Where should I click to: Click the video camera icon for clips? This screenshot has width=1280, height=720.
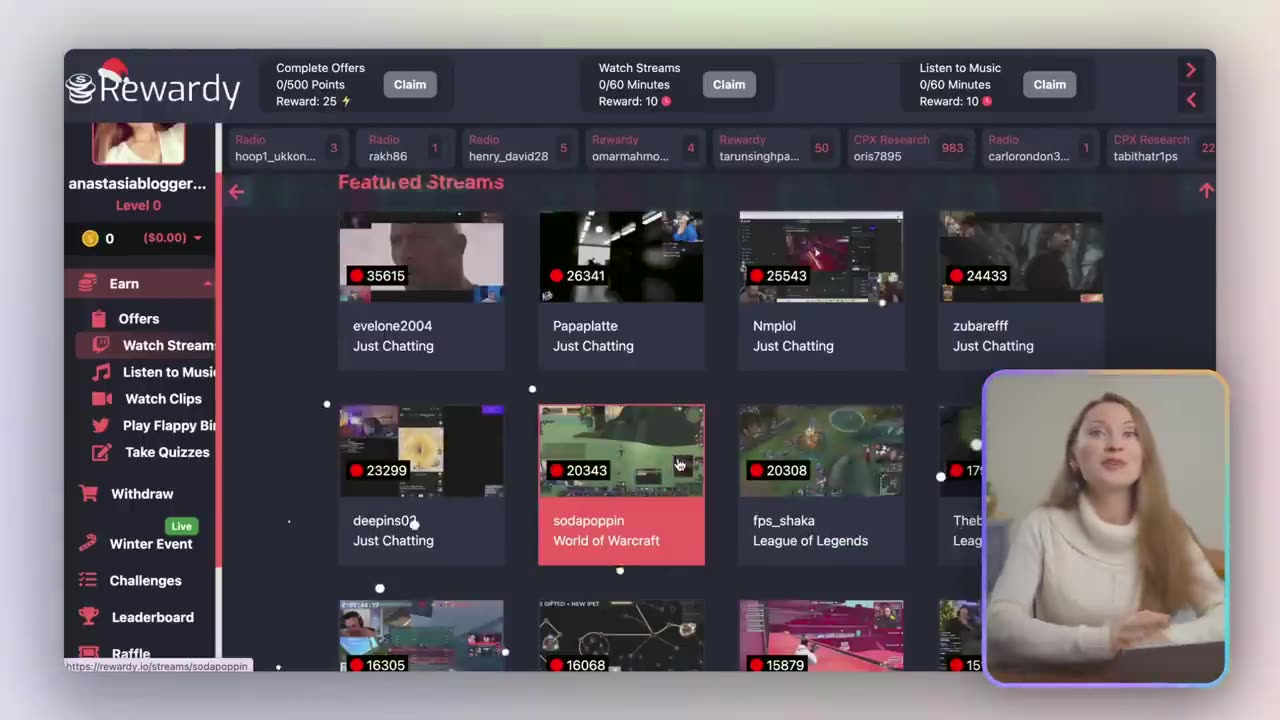click(101, 399)
